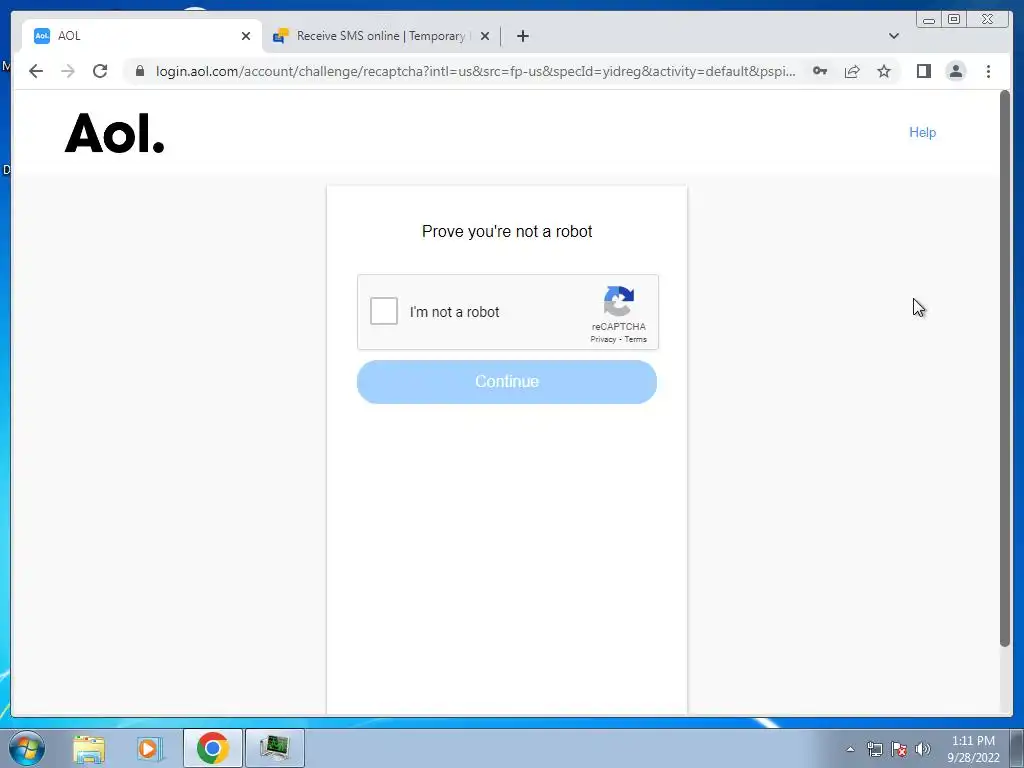Image resolution: width=1024 pixels, height=768 pixels.
Task: Launch Windows Media Player from taskbar
Action: point(150,748)
